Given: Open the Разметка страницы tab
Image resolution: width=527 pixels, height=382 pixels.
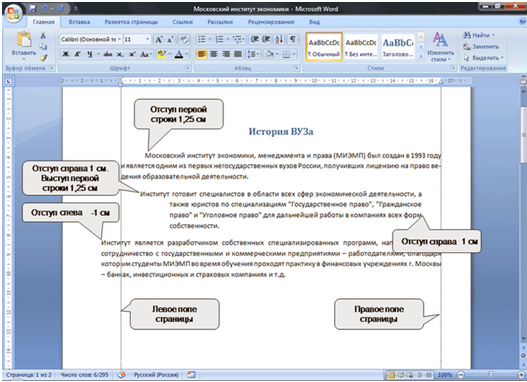Looking at the screenshot, I should [131, 22].
